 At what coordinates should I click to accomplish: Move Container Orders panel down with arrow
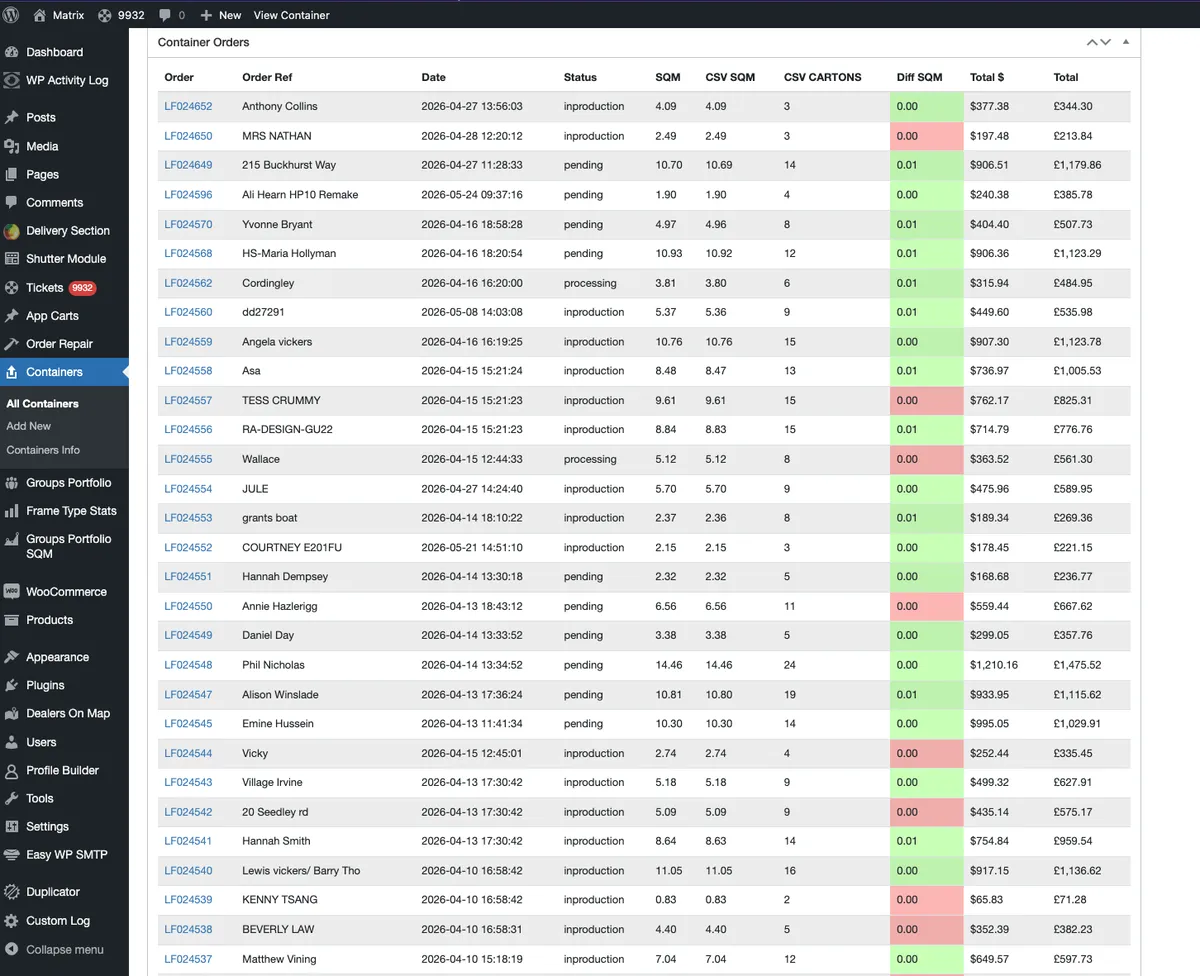point(1105,42)
